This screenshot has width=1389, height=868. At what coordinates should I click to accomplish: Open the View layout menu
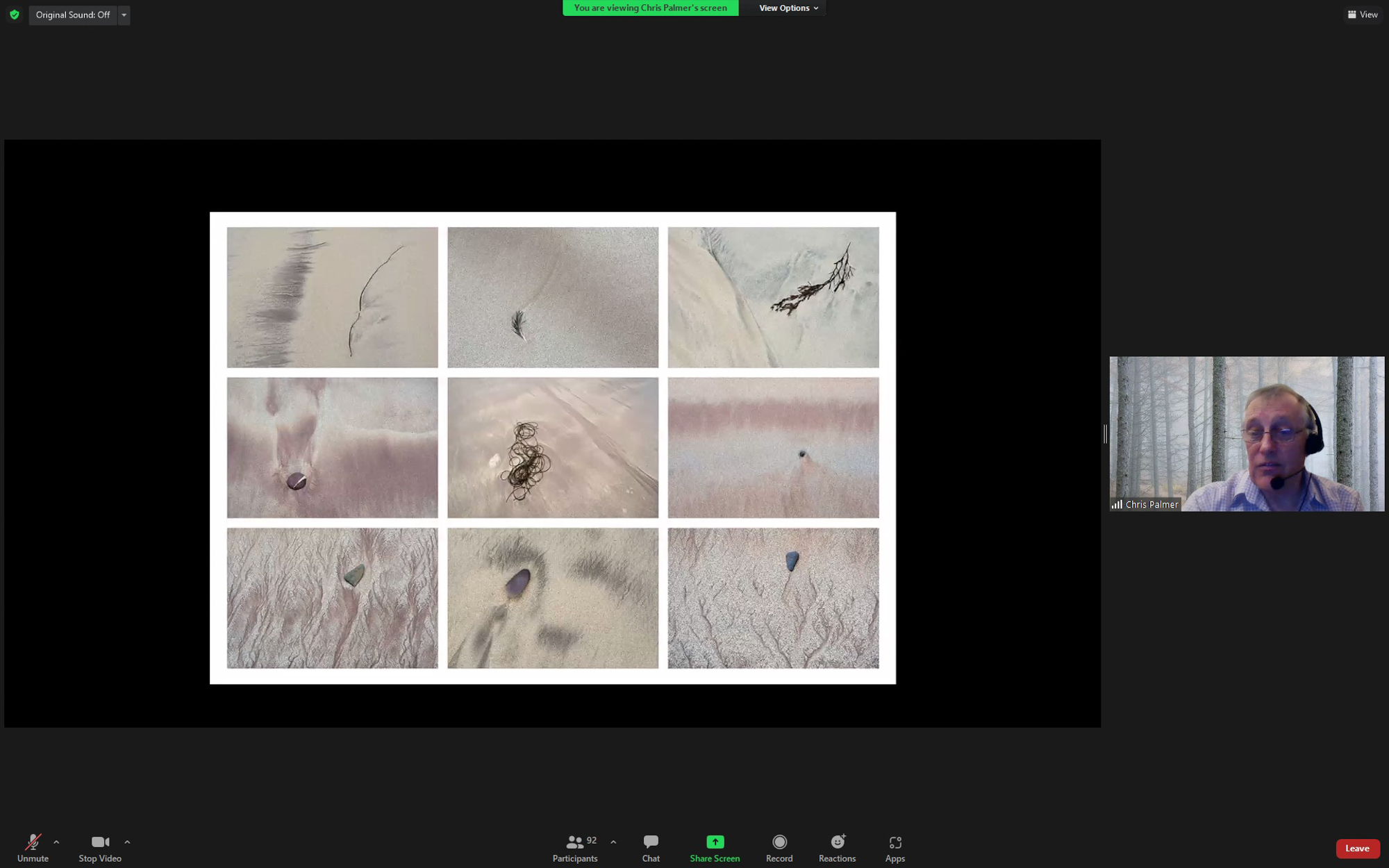[1363, 15]
